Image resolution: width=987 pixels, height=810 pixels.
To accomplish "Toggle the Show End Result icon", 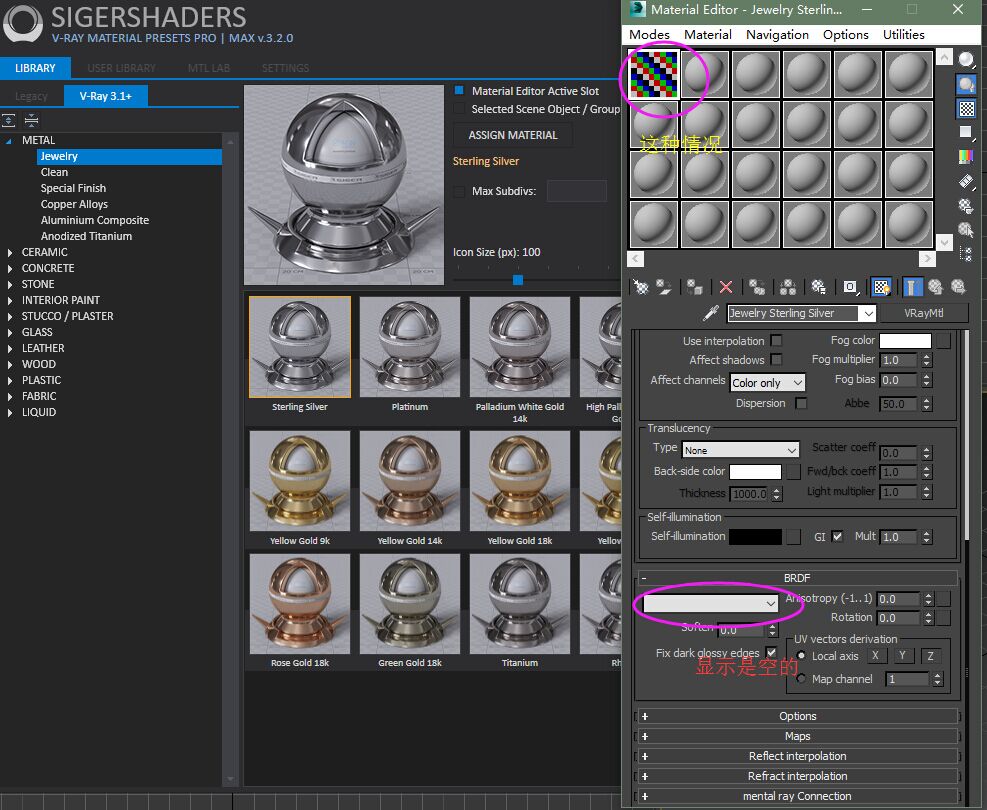I will point(912,287).
